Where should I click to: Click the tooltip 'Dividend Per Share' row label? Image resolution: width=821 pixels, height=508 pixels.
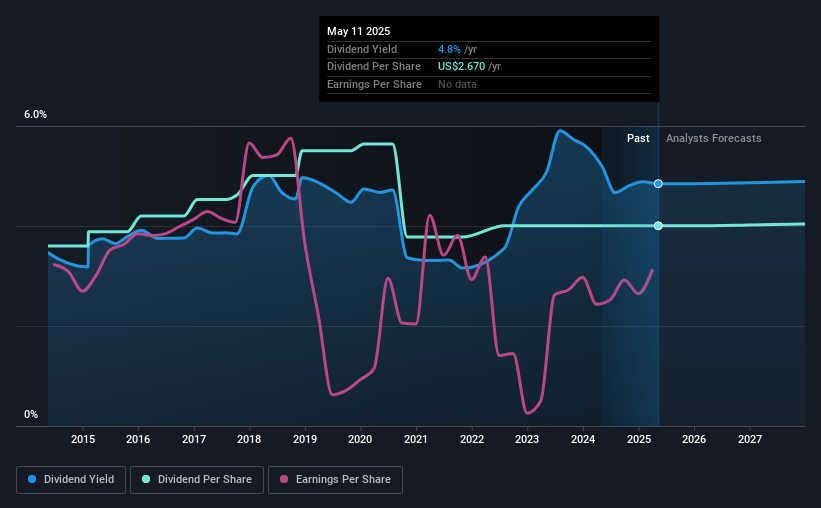click(374, 67)
